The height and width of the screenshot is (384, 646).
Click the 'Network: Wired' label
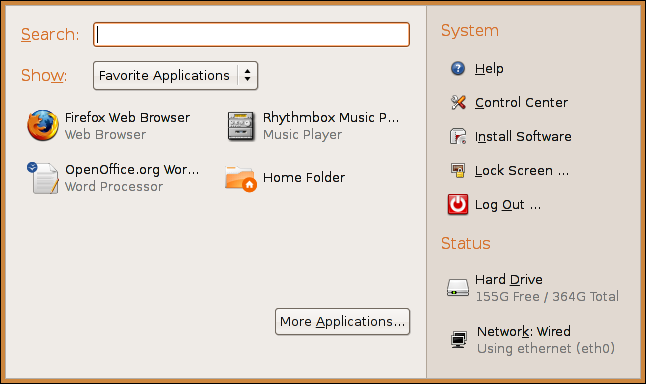tap(524, 331)
